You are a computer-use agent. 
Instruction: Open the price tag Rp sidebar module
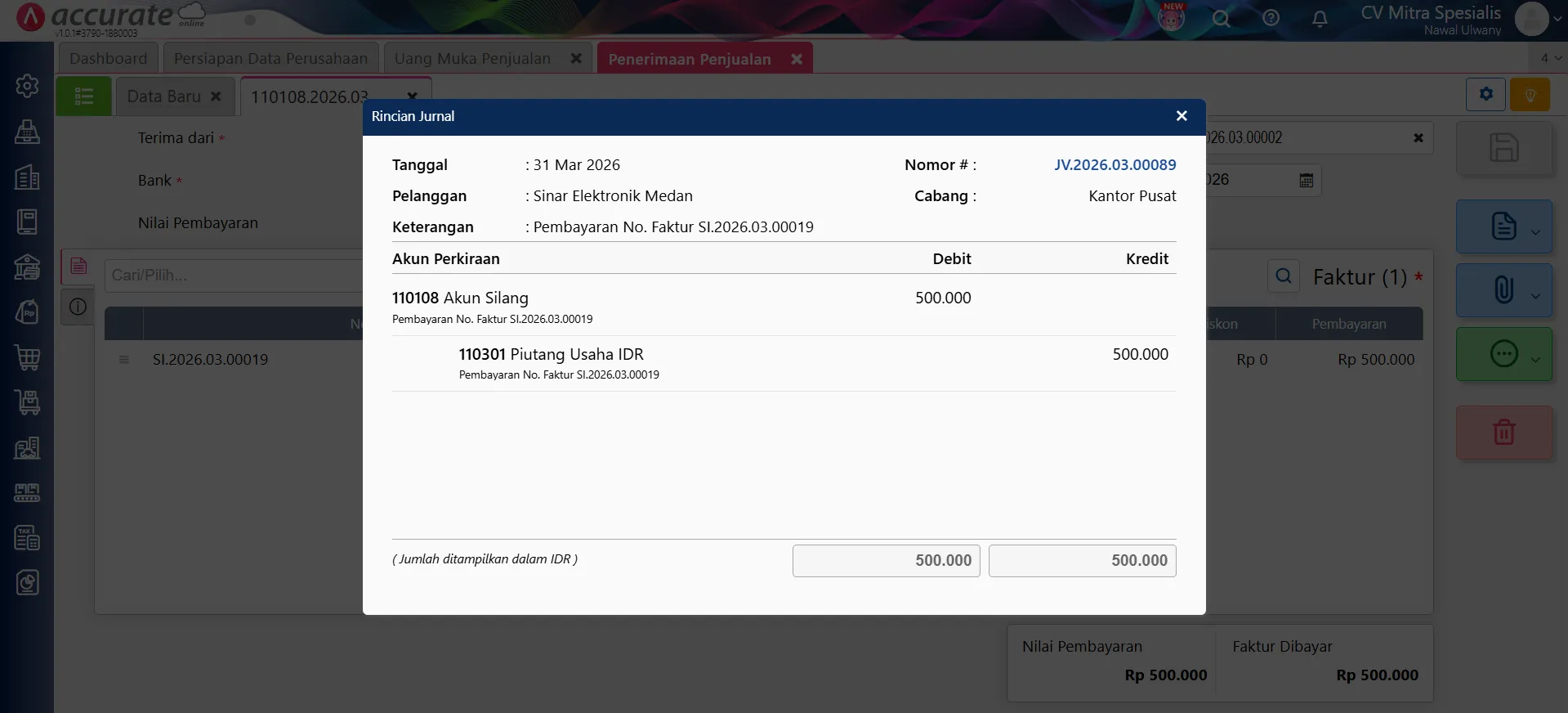27,312
